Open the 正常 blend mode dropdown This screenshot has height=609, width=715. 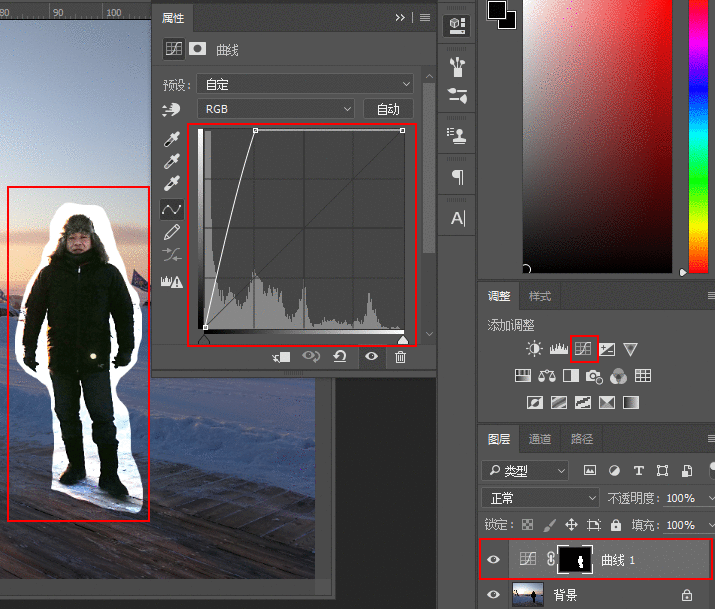(x=540, y=498)
